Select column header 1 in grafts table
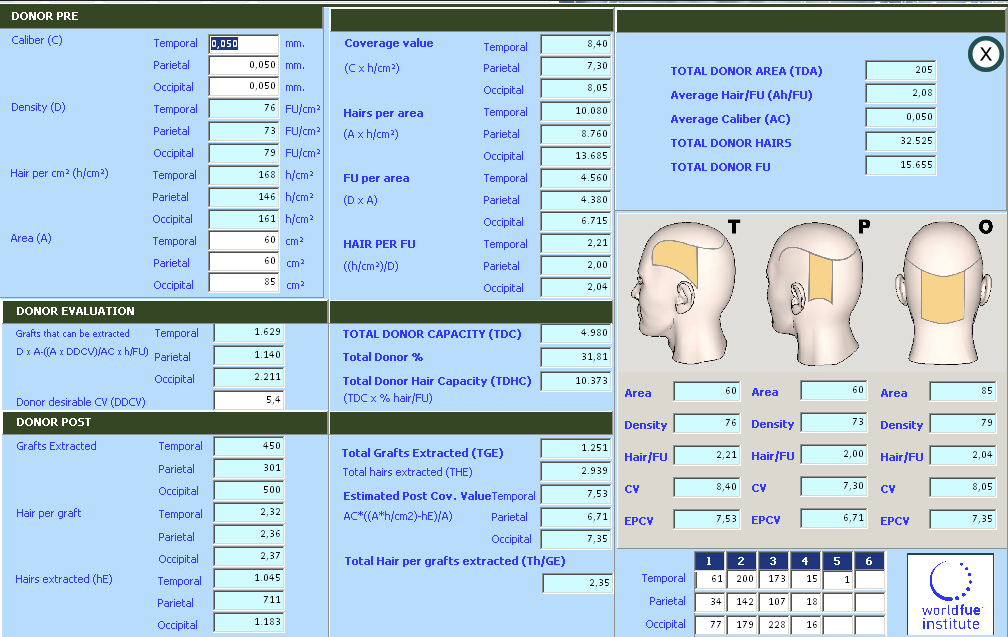 point(708,561)
